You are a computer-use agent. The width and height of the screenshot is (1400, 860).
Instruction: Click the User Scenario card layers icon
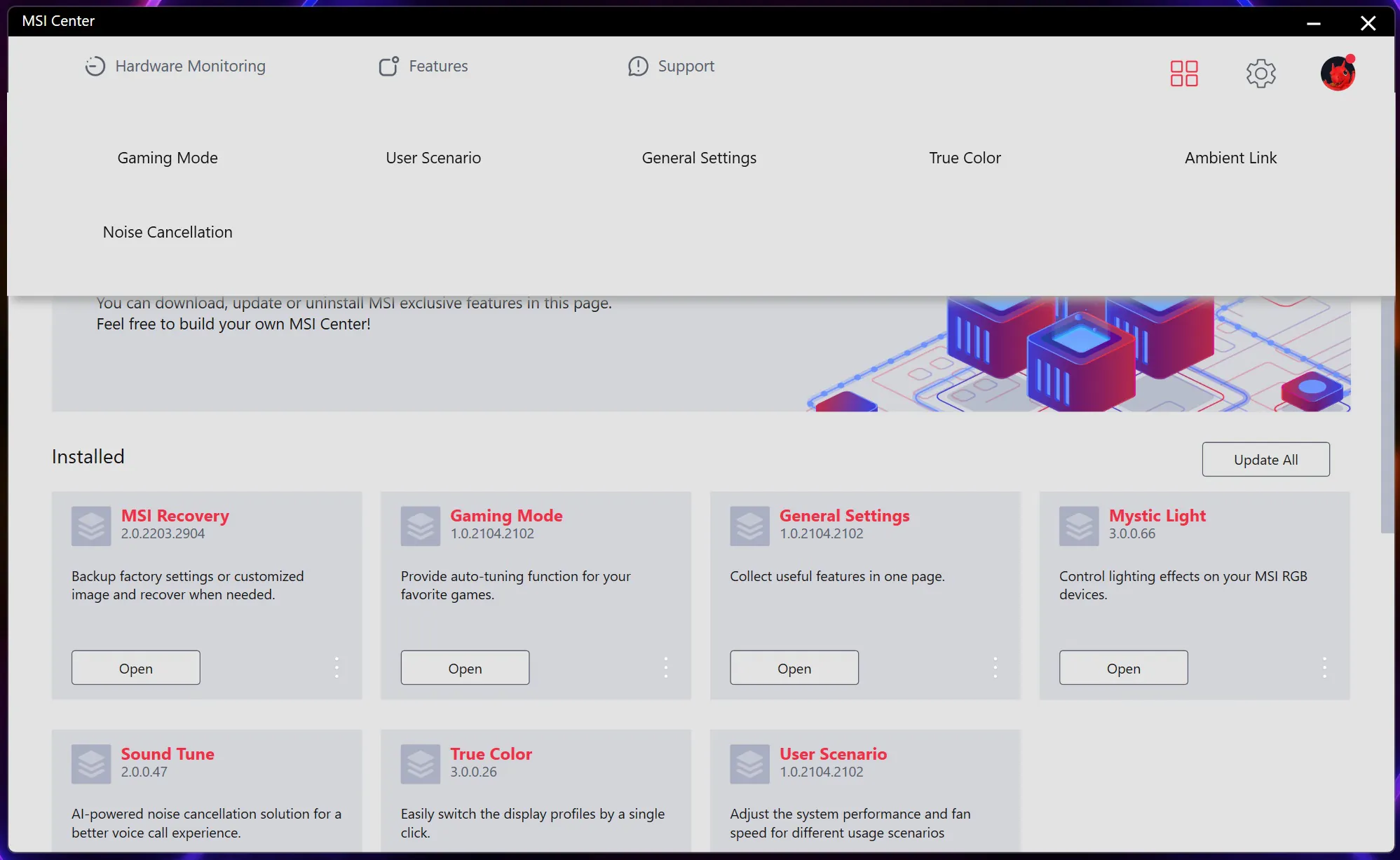[x=749, y=764]
